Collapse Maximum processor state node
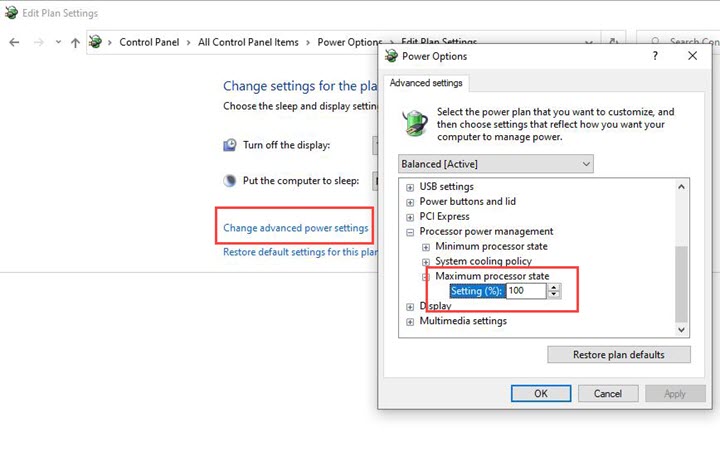 [x=426, y=277]
